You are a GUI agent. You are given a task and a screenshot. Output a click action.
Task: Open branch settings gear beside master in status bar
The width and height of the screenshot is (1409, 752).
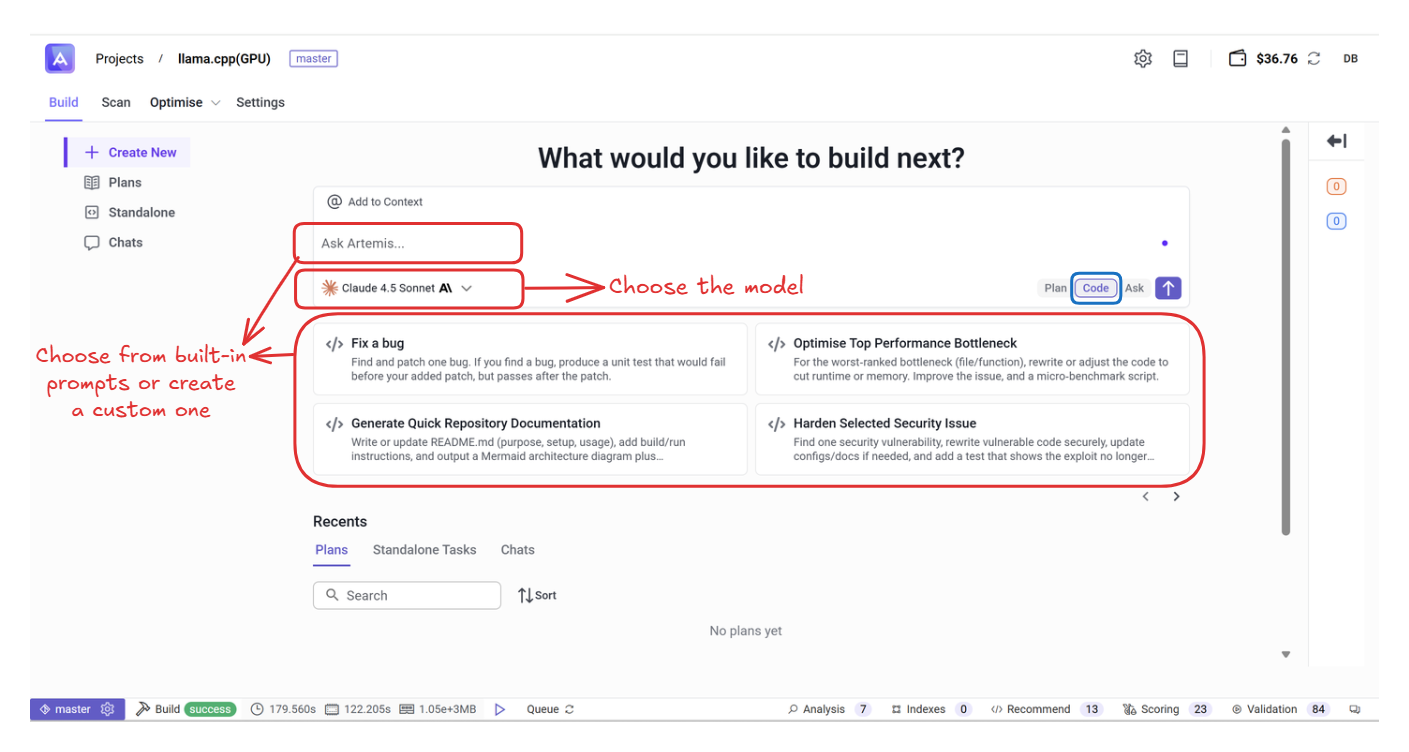pos(108,709)
